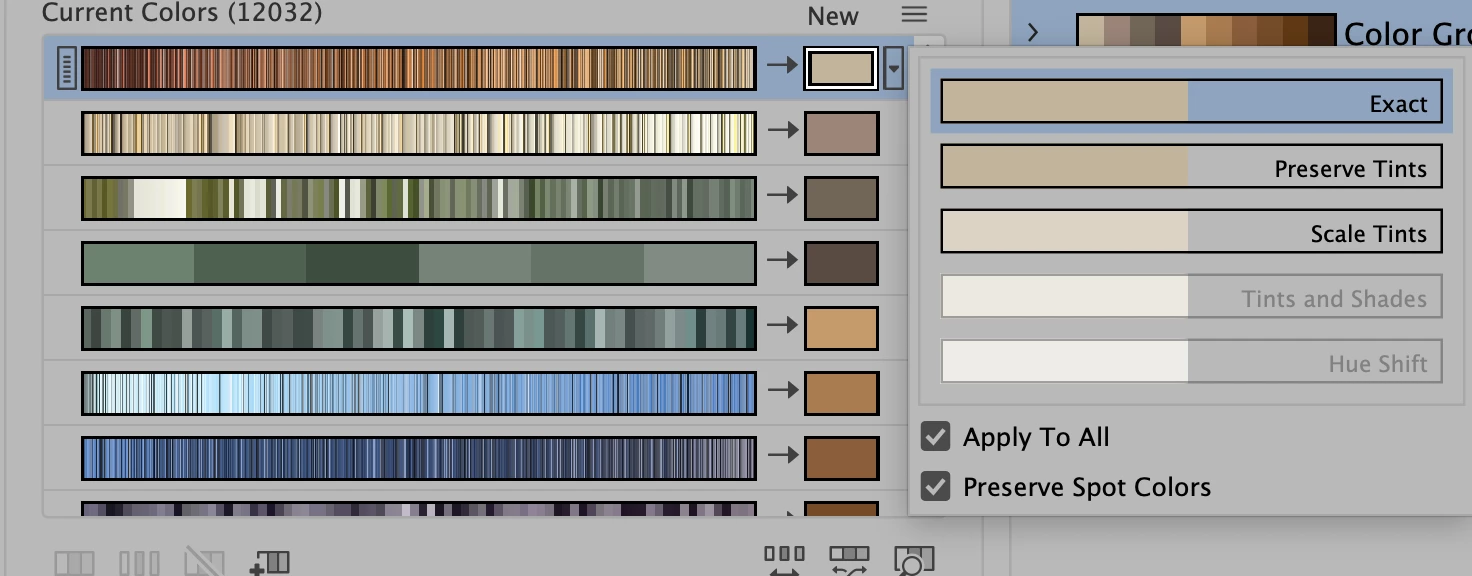1472x576 pixels.
Task: Uncheck the Apply To All checkbox
Action: click(935, 437)
